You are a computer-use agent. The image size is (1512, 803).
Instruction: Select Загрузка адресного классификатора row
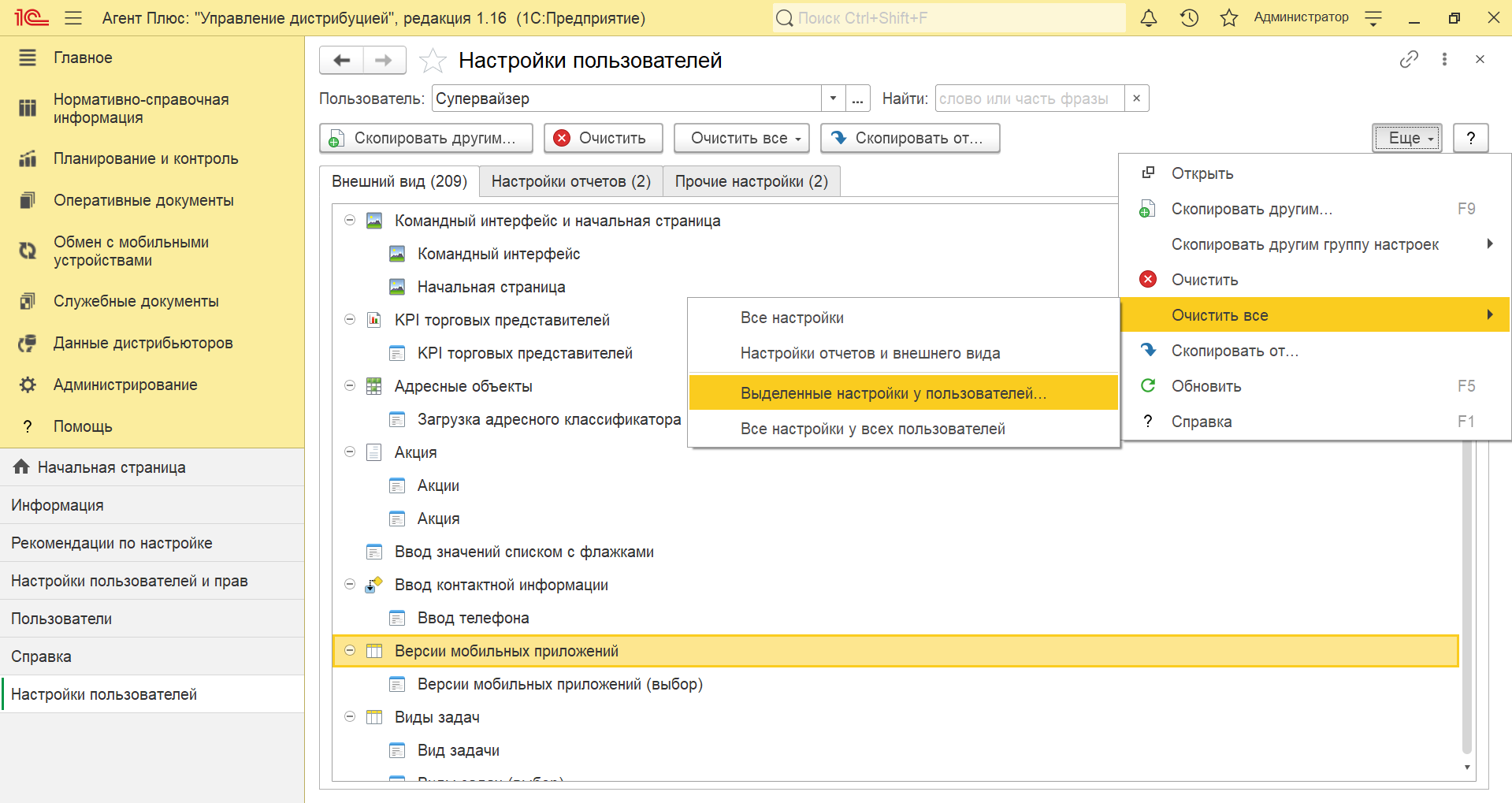[549, 419]
